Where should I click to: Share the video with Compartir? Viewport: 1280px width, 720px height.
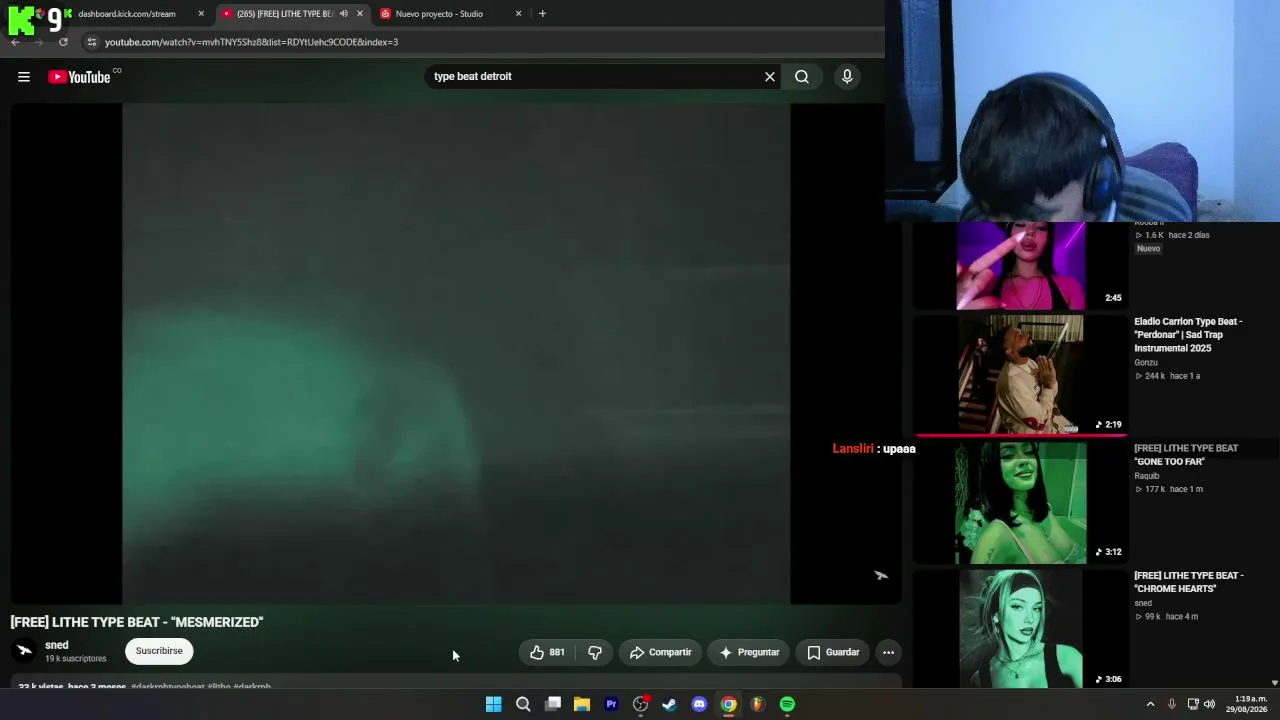660,652
